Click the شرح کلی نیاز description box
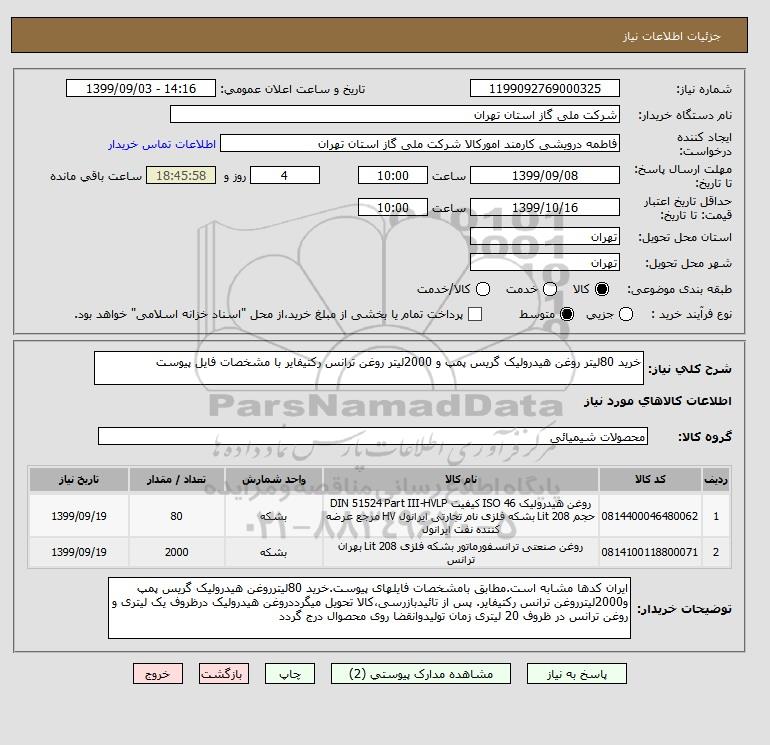The height and width of the screenshot is (745, 770). click(369, 368)
